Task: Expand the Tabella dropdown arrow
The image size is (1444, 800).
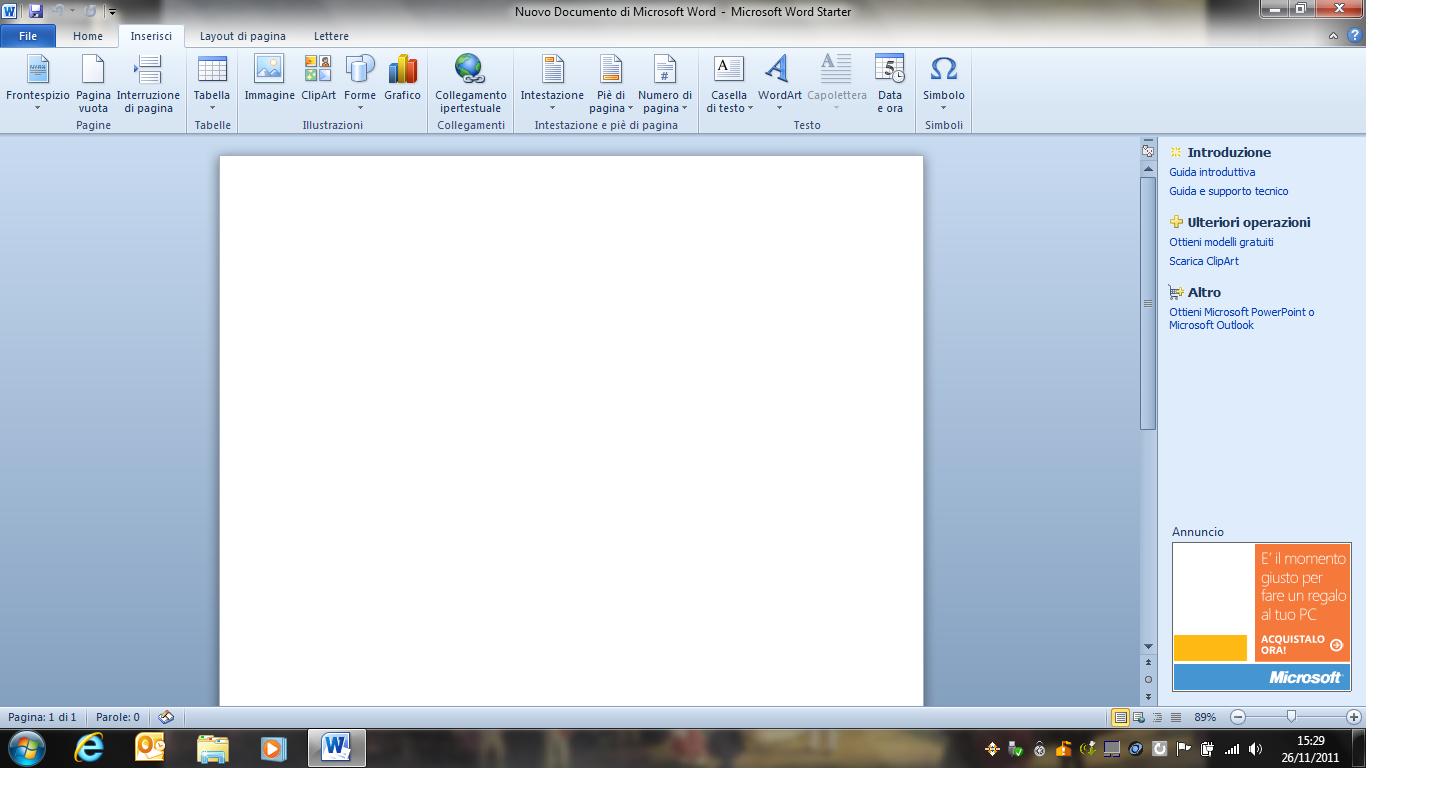Action: point(212,108)
